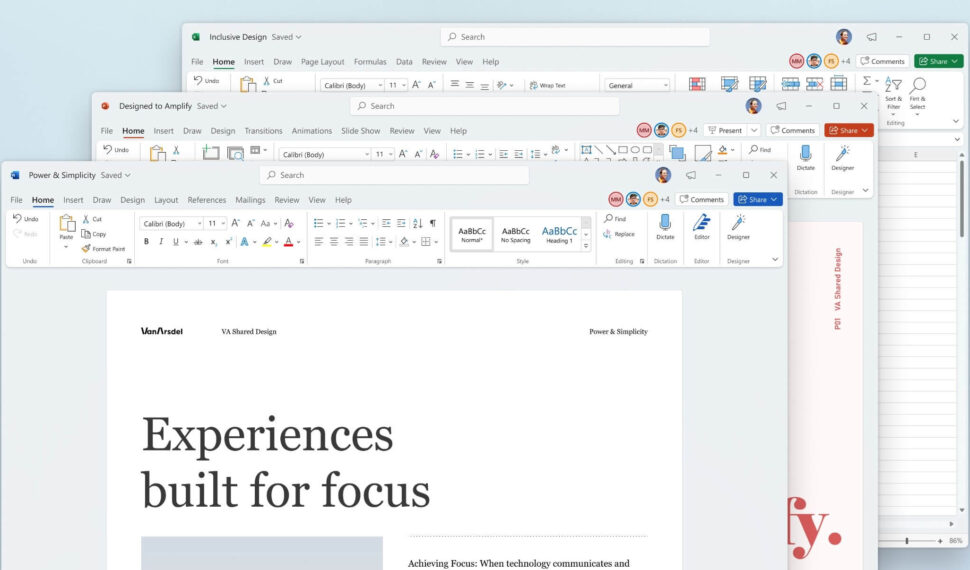Screen dimensions: 970x570
Task: Open the References tab in Word
Action: [x=207, y=200]
